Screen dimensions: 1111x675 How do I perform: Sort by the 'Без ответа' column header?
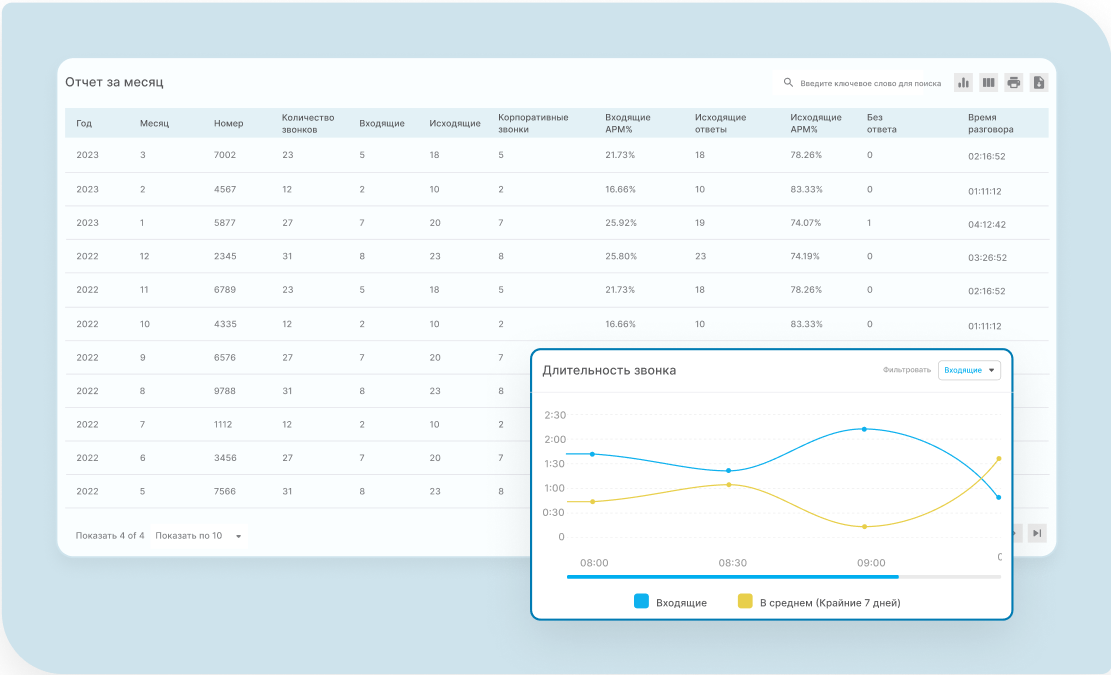click(x=881, y=123)
